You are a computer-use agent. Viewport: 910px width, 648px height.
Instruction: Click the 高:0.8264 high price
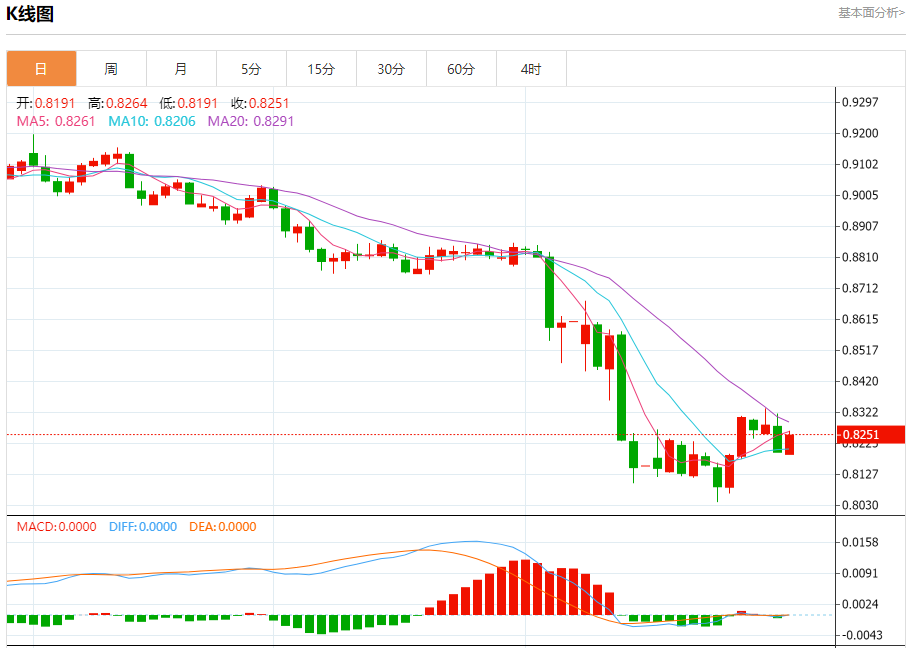click(118, 103)
